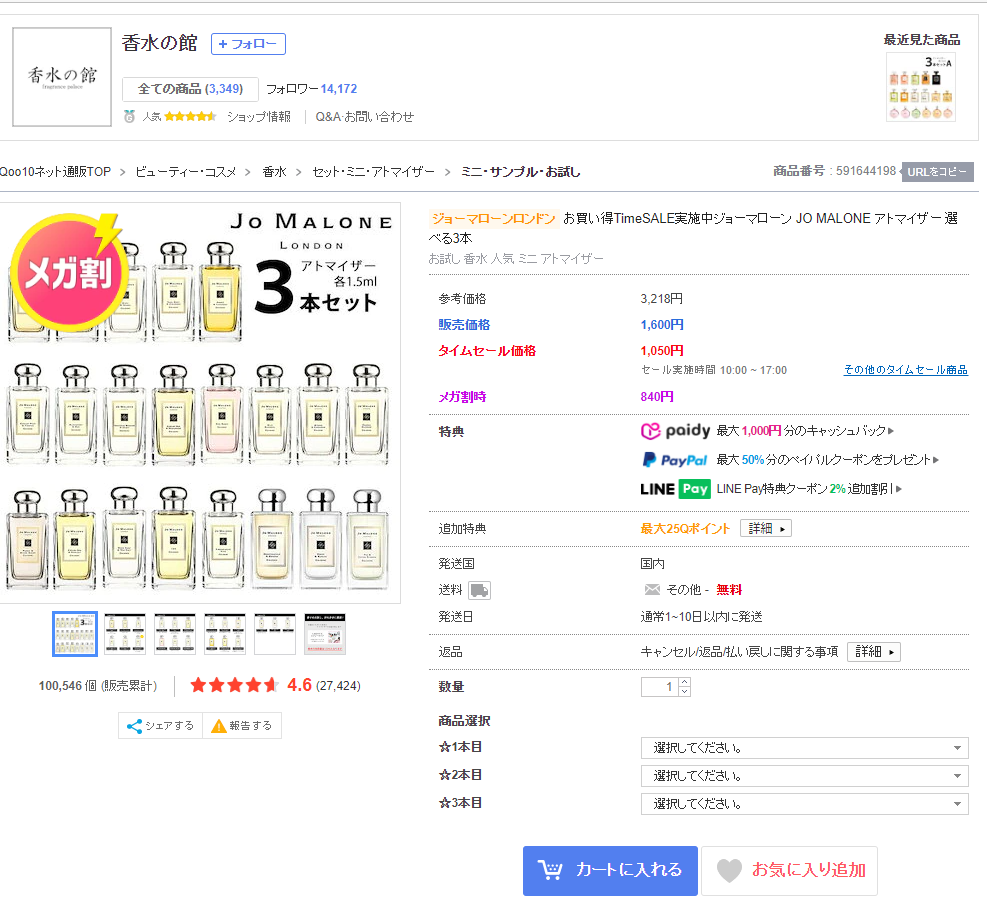Open ☆1本目 selection dropdown
This screenshot has height=911, width=987.
(804, 748)
